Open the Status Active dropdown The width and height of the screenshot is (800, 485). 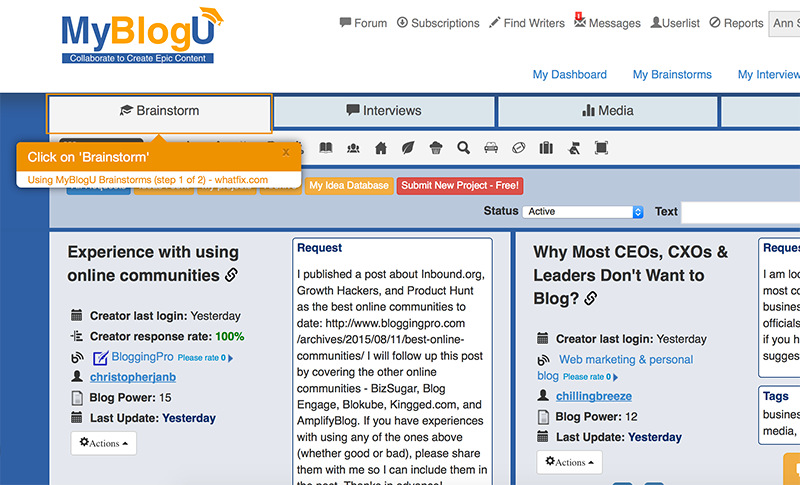click(x=583, y=212)
